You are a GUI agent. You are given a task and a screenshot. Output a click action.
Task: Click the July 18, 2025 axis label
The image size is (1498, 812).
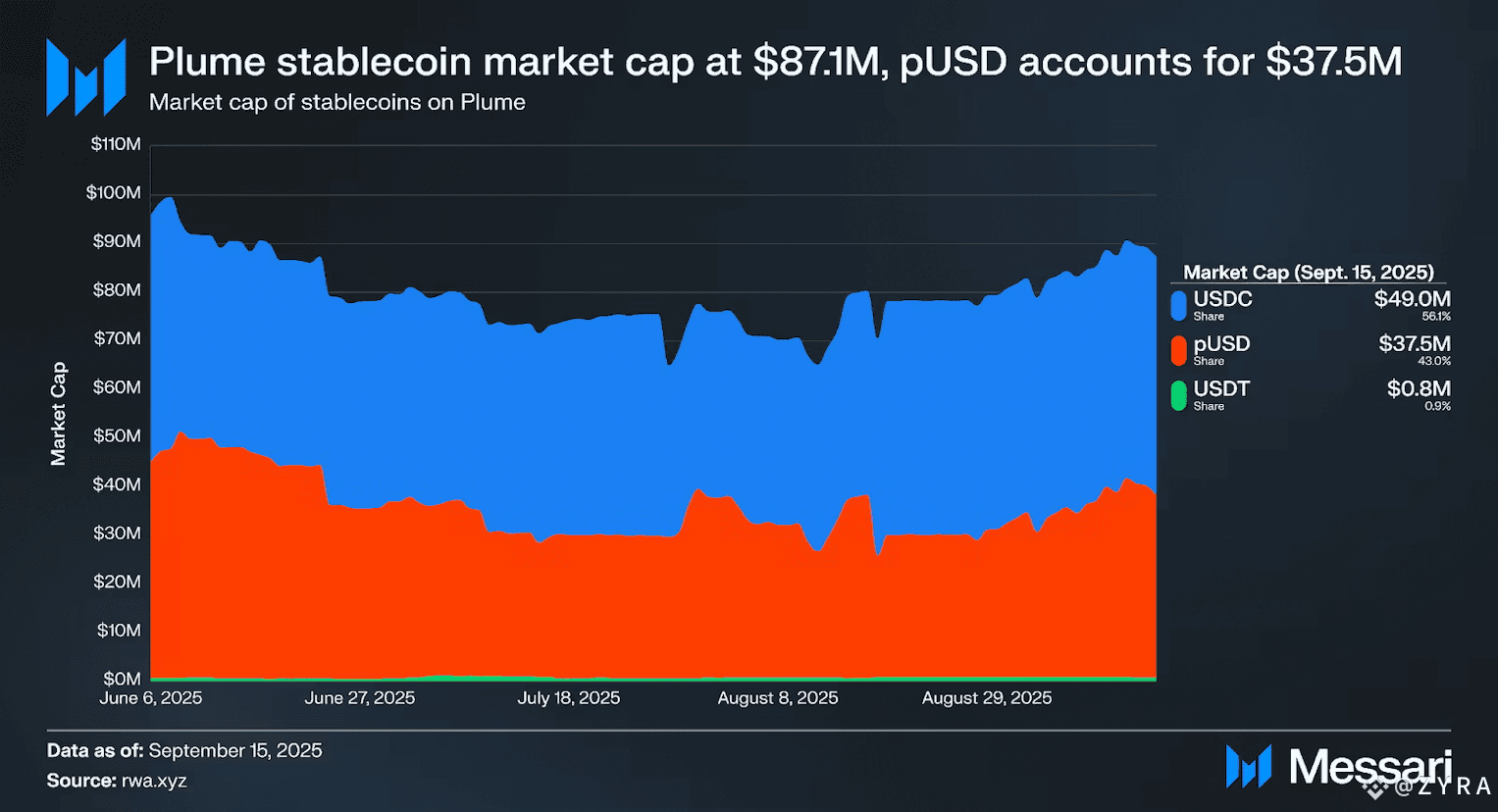569,698
